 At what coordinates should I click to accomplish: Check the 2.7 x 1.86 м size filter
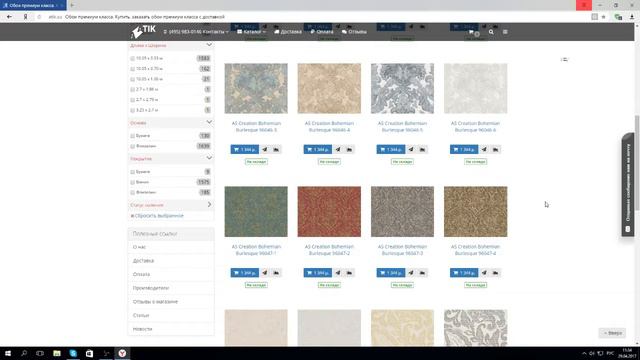click(x=132, y=89)
